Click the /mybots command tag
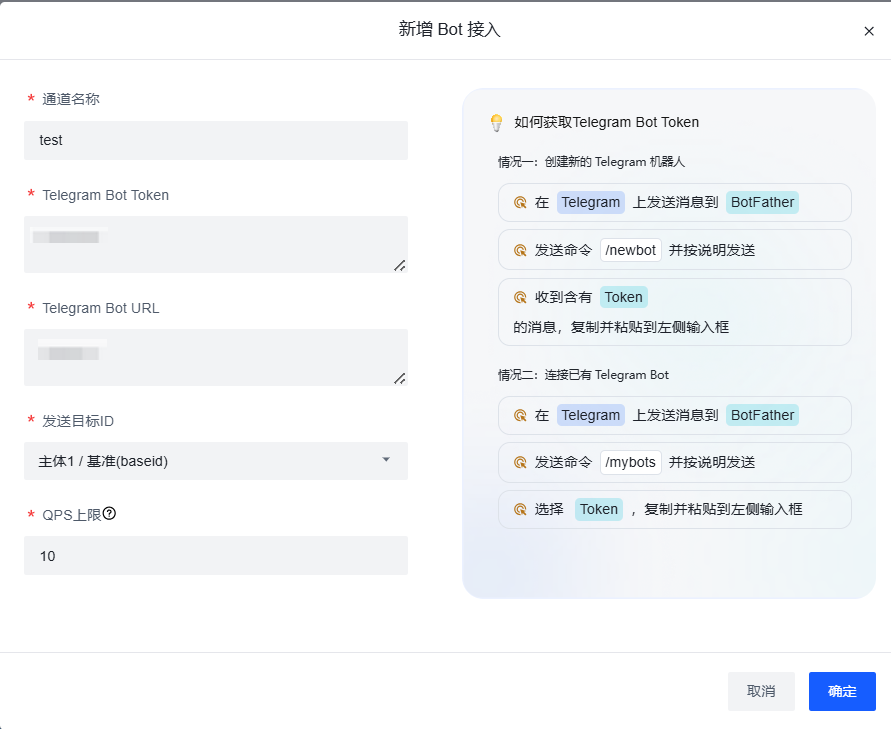Viewport: 891px width, 729px height. pos(631,462)
